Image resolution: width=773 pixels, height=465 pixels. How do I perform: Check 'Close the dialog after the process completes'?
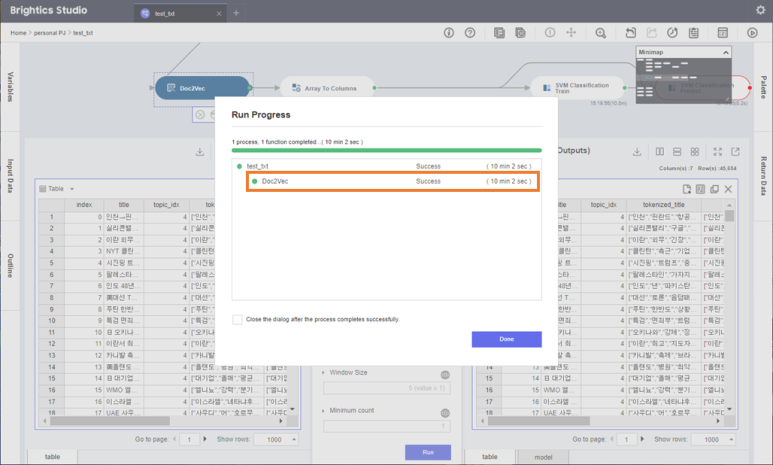click(x=237, y=320)
